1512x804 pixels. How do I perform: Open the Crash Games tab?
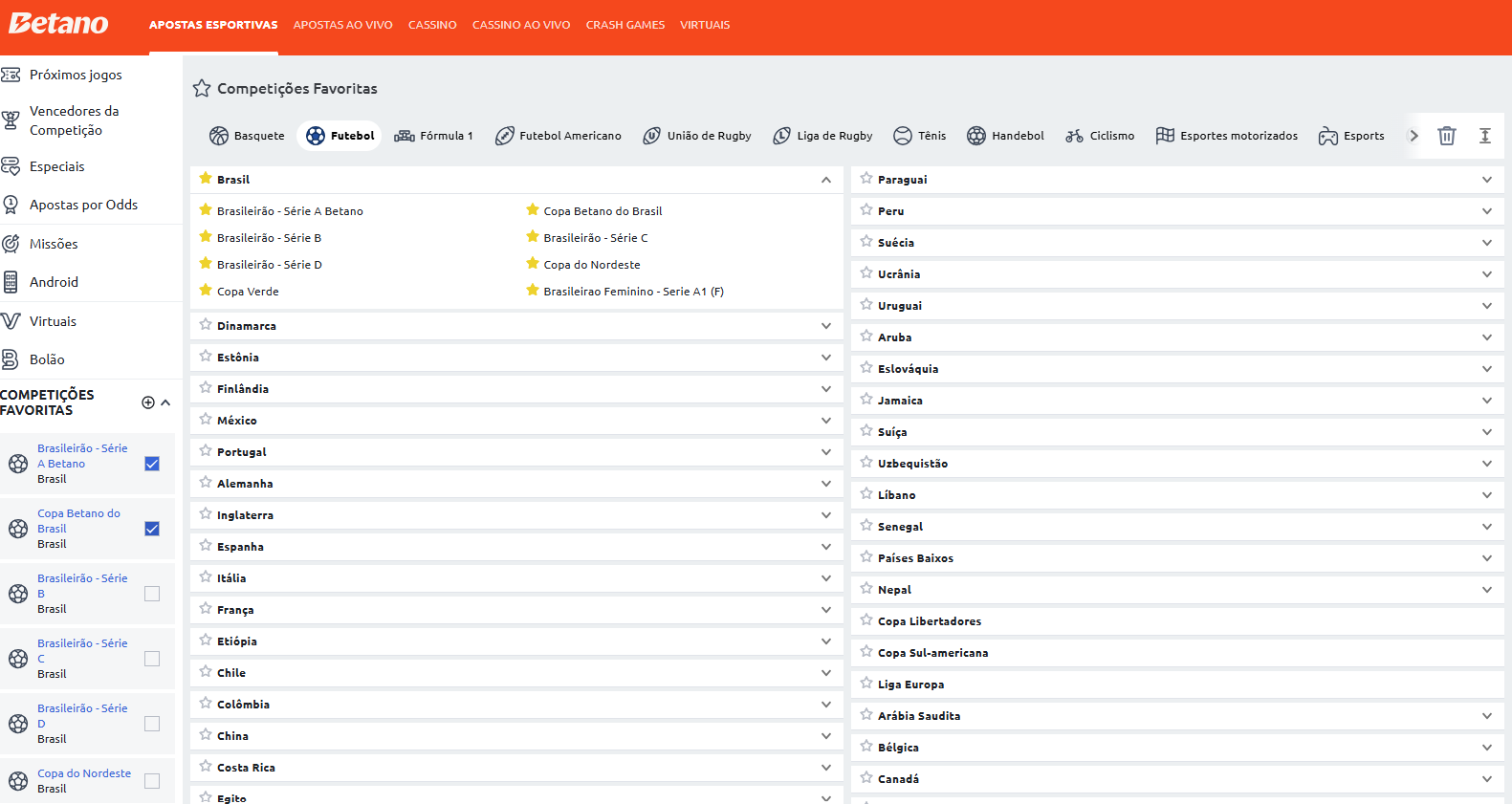coord(625,25)
